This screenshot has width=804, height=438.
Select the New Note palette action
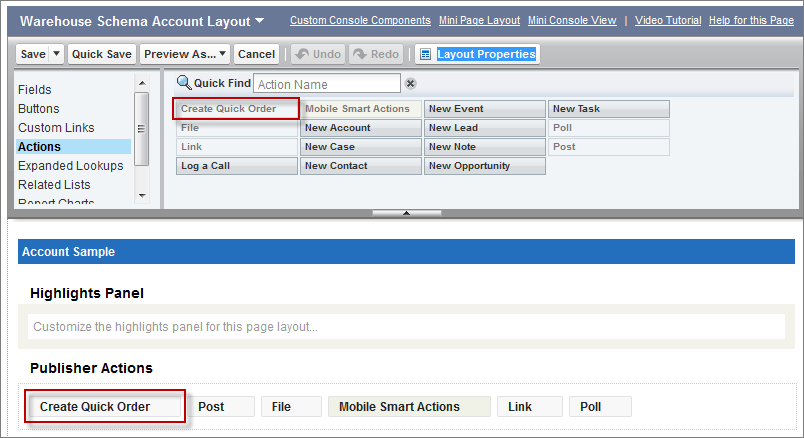[x=485, y=147]
